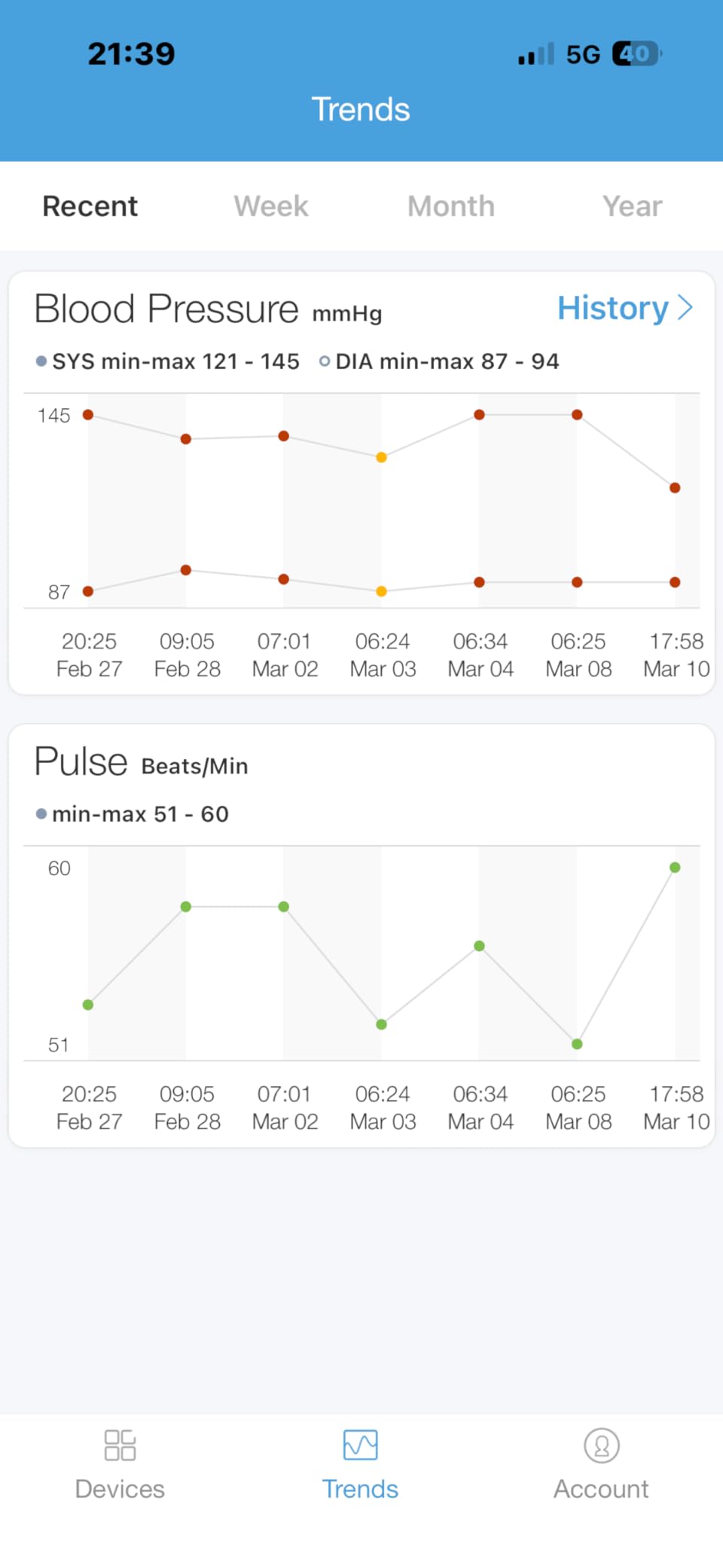The height and width of the screenshot is (1568, 723).
Task: Tap the cellular signal bars icon
Action: click(x=535, y=54)
